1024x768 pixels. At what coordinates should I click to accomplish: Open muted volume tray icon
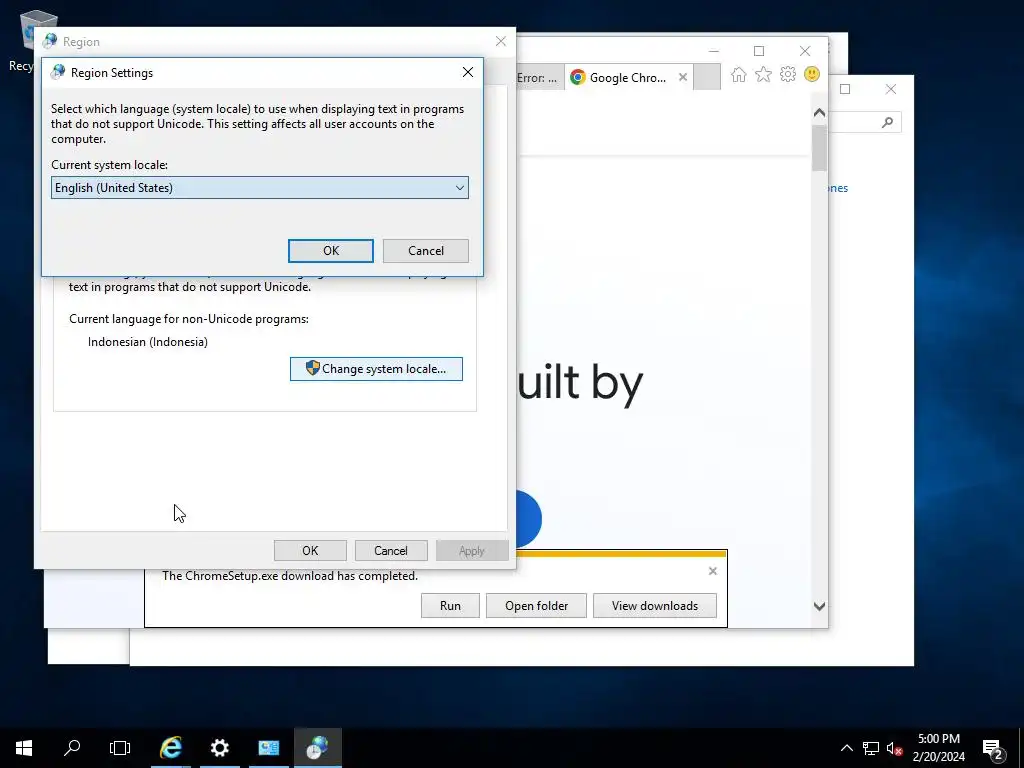[895, 748]
